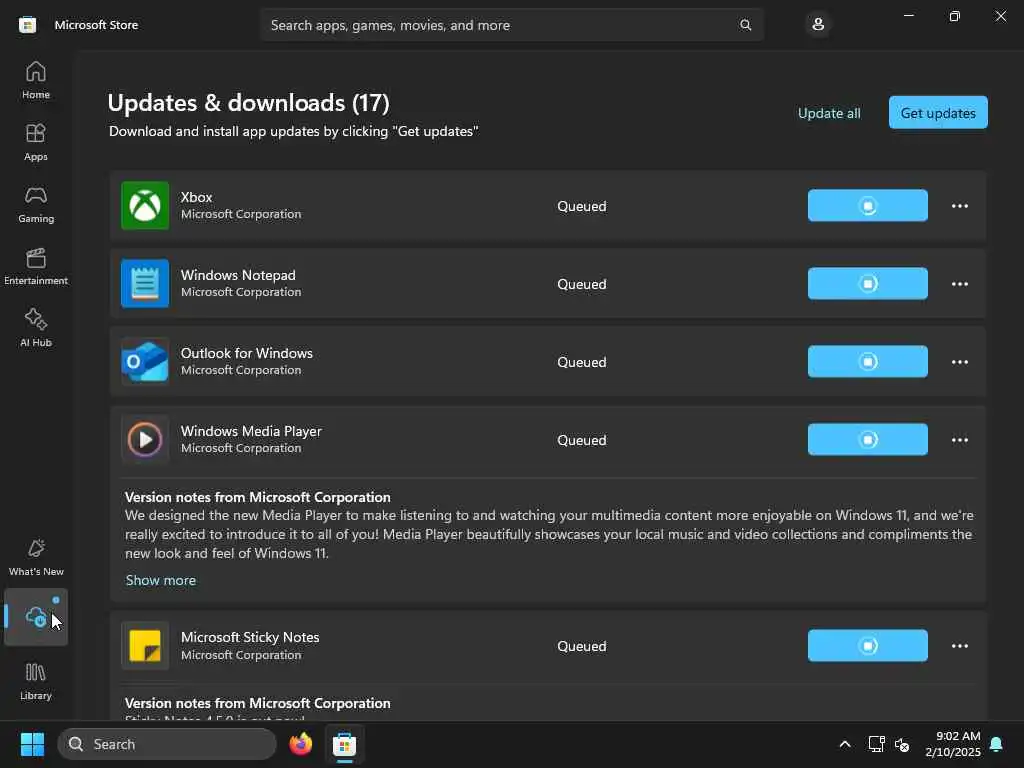Open more options for Xbox

point(959,206)
